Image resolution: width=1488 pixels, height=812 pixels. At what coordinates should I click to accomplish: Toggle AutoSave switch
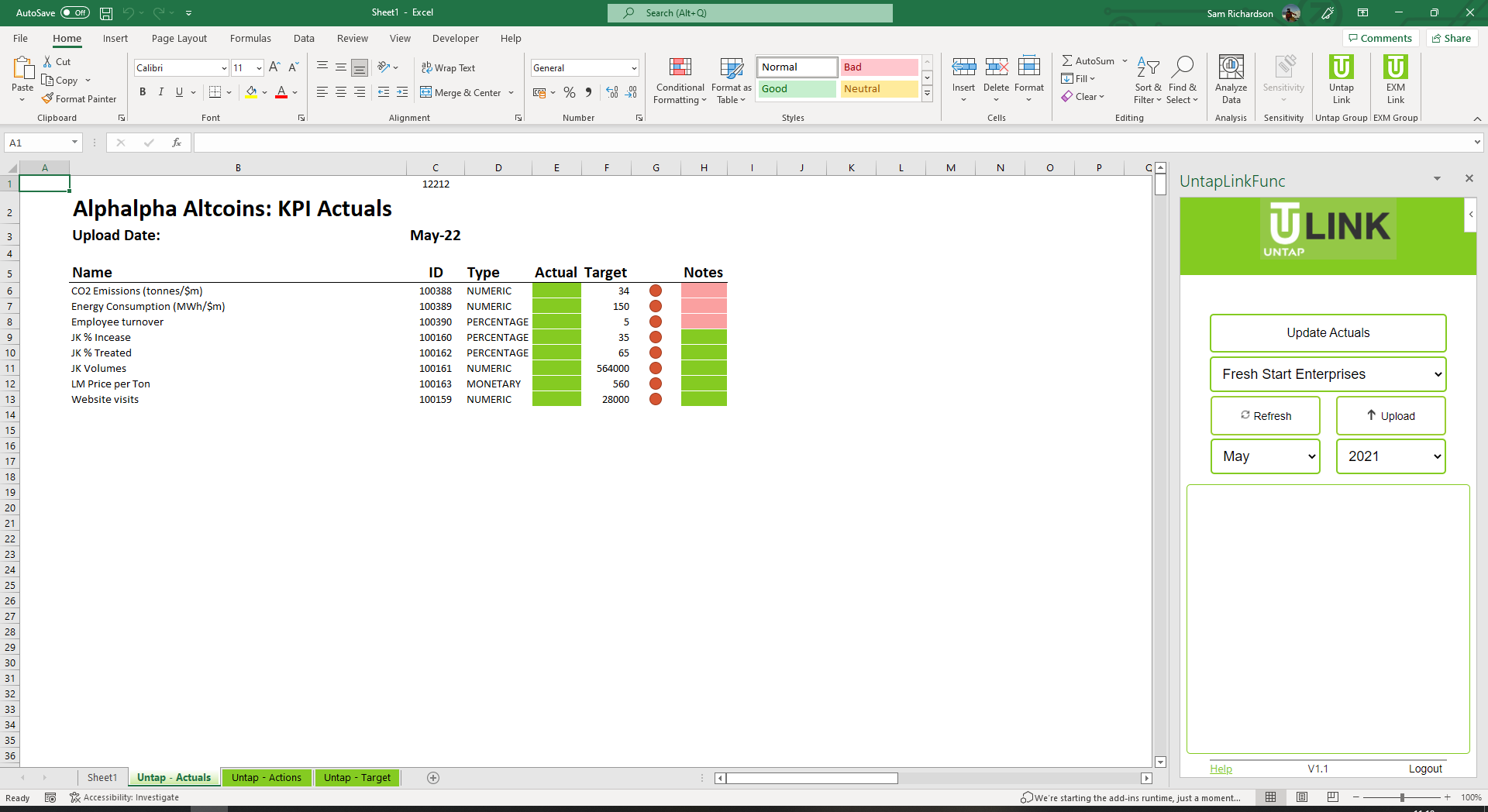(x=75, y=13)
